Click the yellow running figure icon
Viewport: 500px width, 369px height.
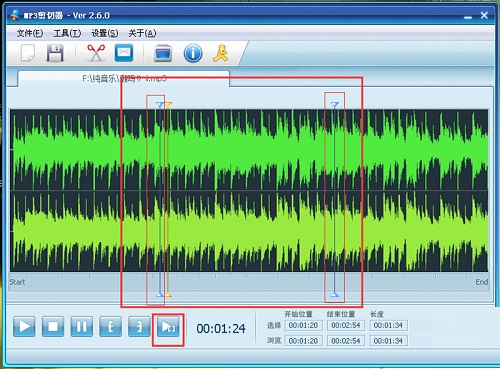click(220, 53)
